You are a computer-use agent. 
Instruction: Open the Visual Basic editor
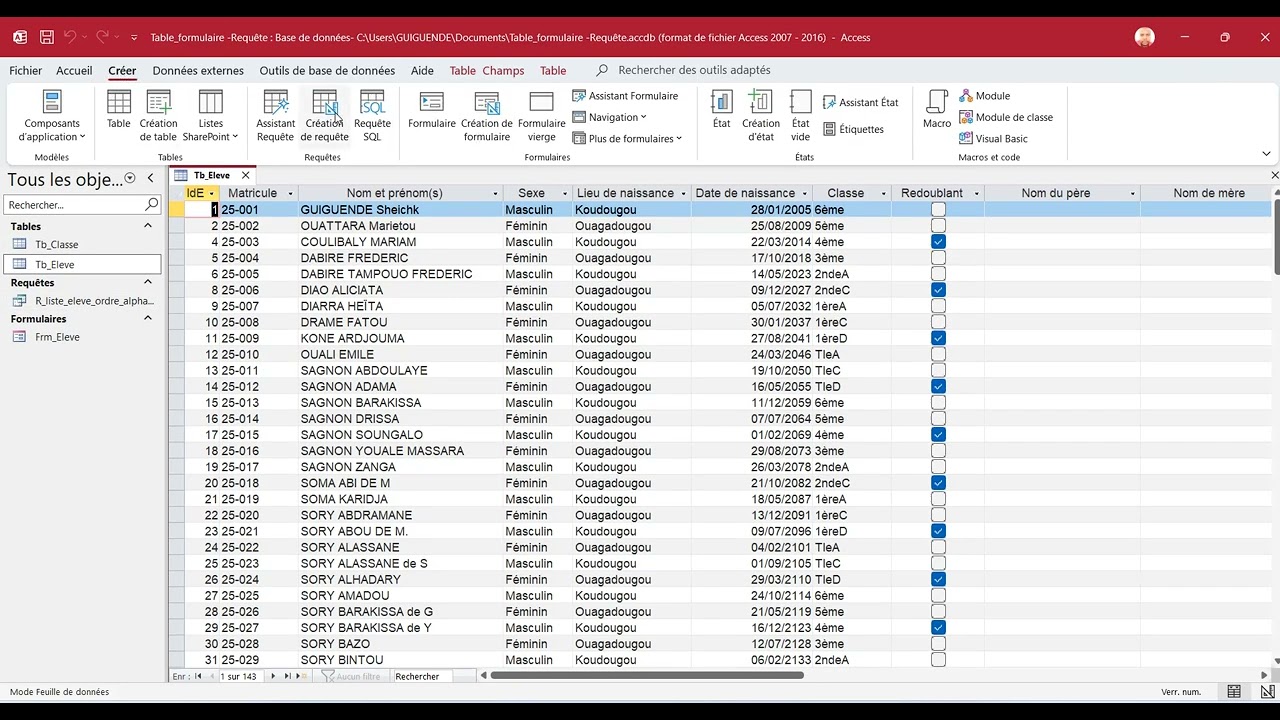tap(994, 139)
